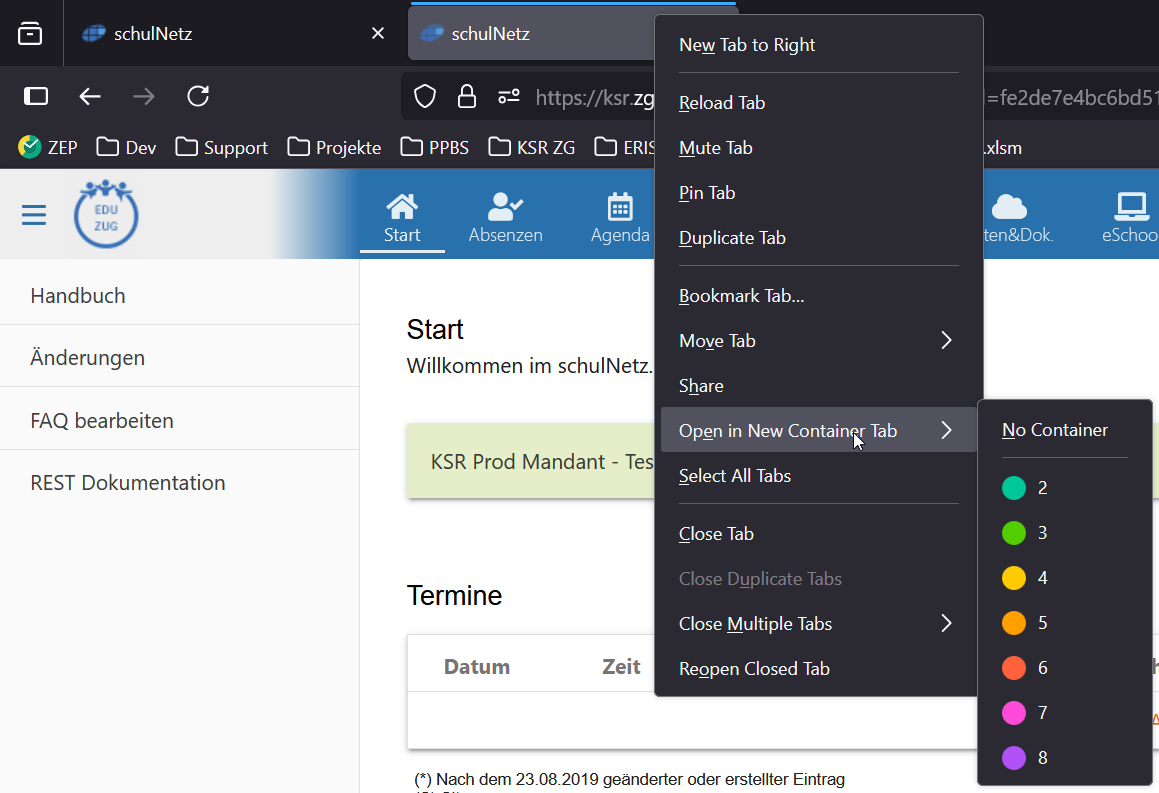Go to Start home icon
The height and width of the screenshot is (793, 1159).
point(402,218)
